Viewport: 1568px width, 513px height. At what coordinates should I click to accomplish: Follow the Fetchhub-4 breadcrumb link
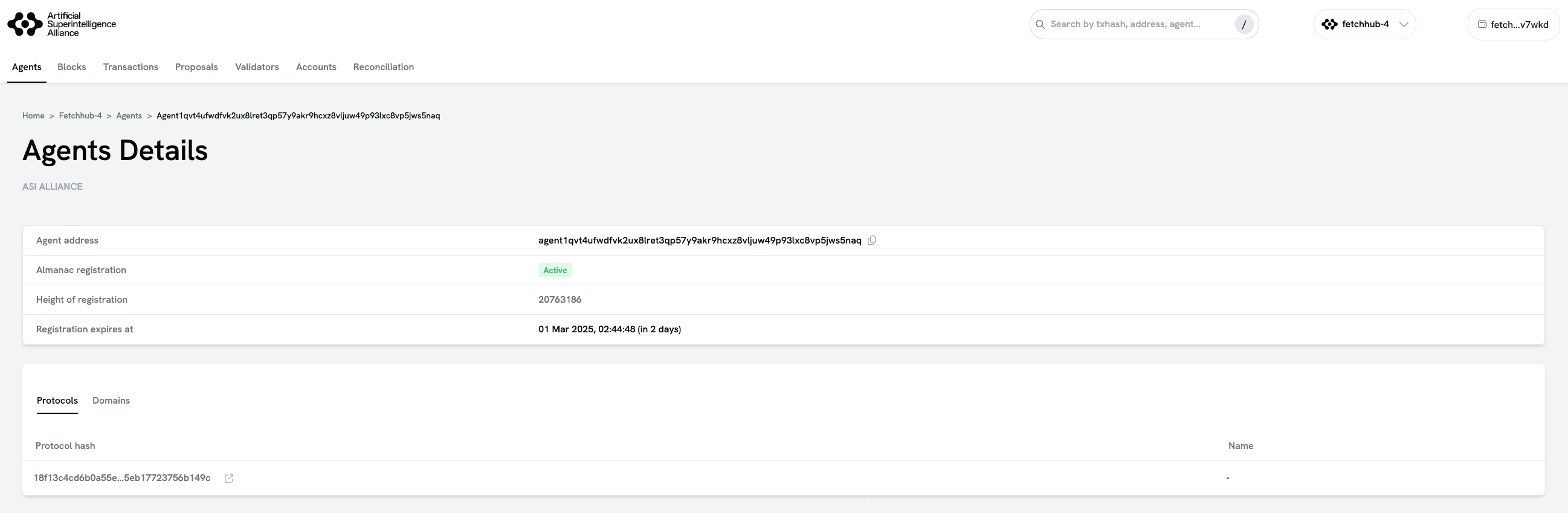point(80,115)
